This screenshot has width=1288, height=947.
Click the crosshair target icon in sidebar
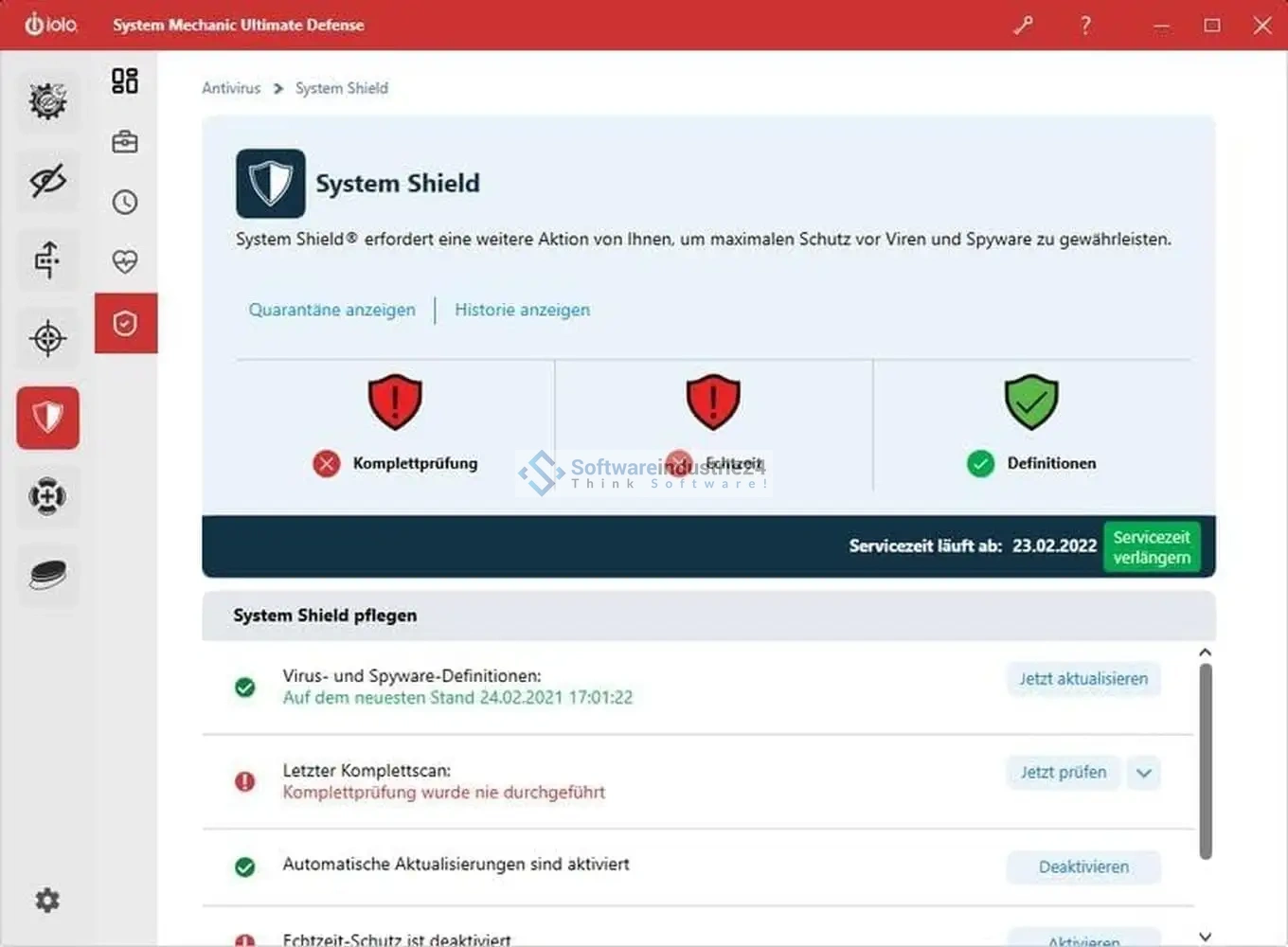click(47, 338)
